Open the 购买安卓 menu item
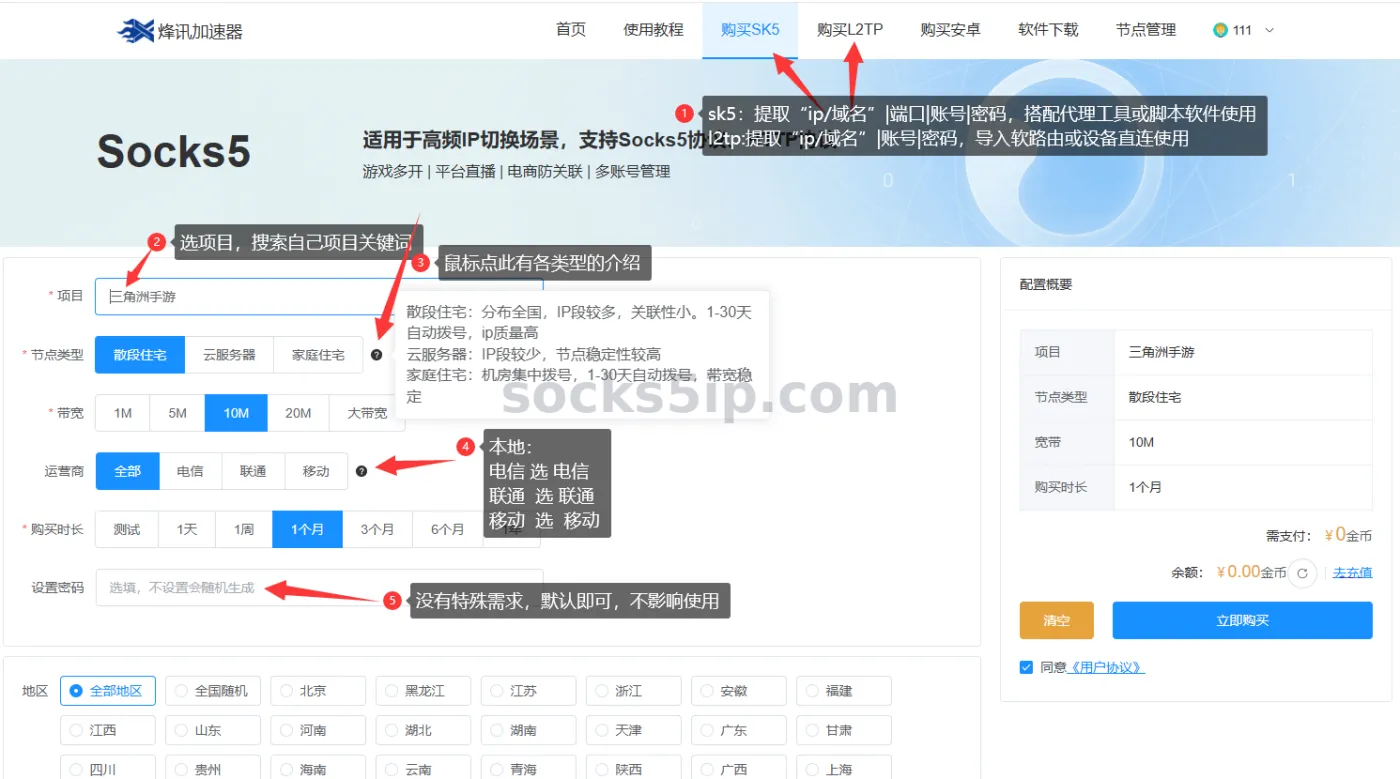Screen dimensions: 1400x779 [950, 30]
